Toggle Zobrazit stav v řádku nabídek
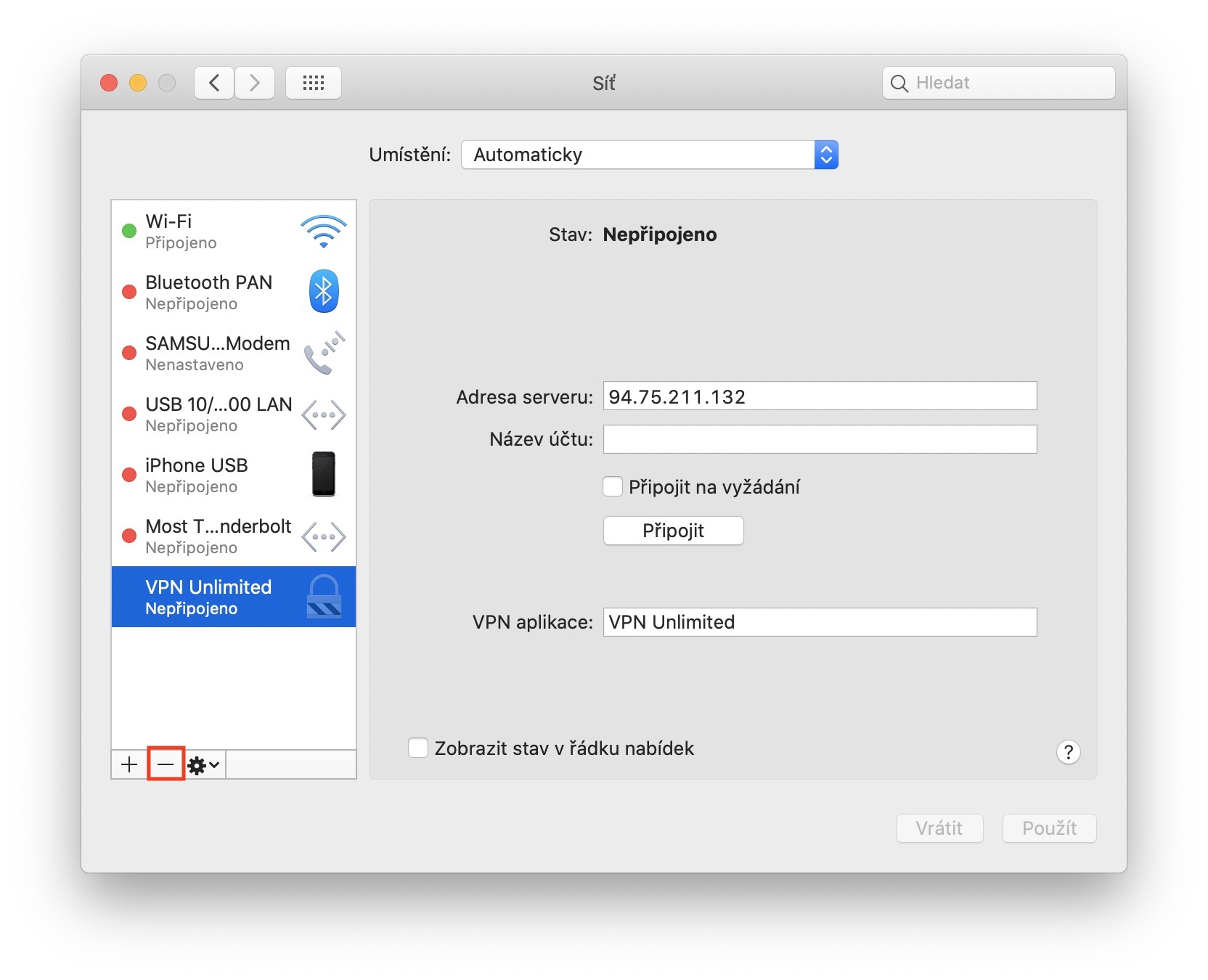This screenshot has height=980, width=1208. click(418, 748)
